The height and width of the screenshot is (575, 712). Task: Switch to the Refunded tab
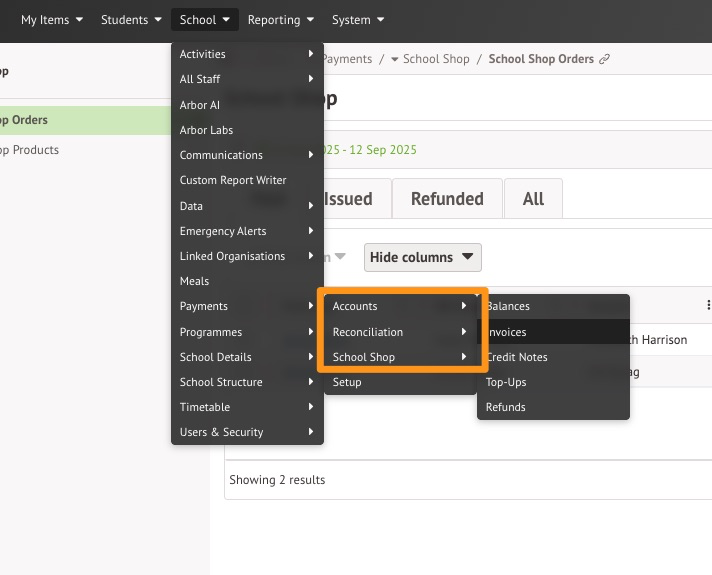point(447,199)
